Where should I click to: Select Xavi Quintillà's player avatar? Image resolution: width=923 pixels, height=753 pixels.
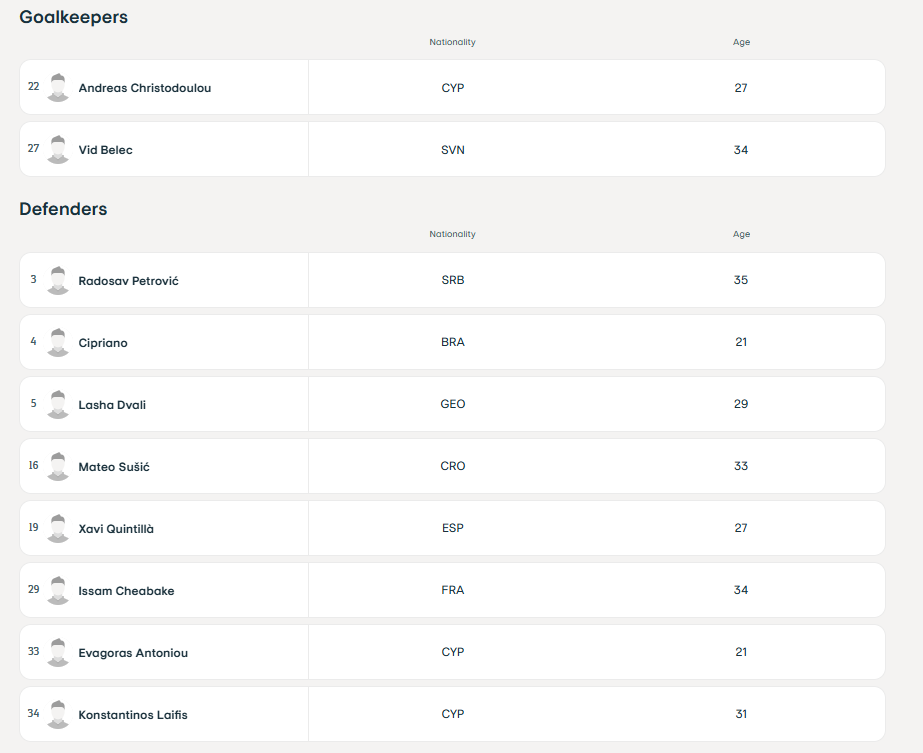[58, 528]
